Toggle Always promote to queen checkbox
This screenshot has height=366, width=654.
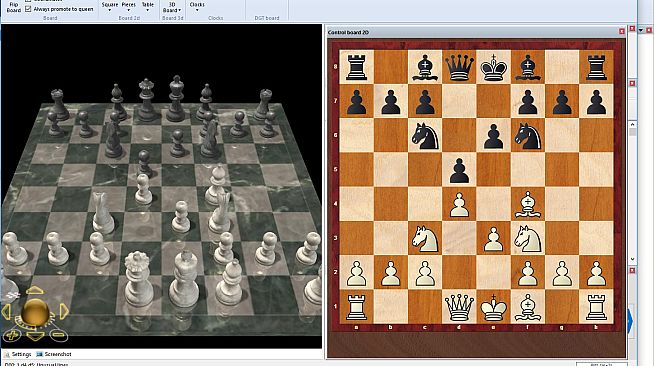coord(28,9)
